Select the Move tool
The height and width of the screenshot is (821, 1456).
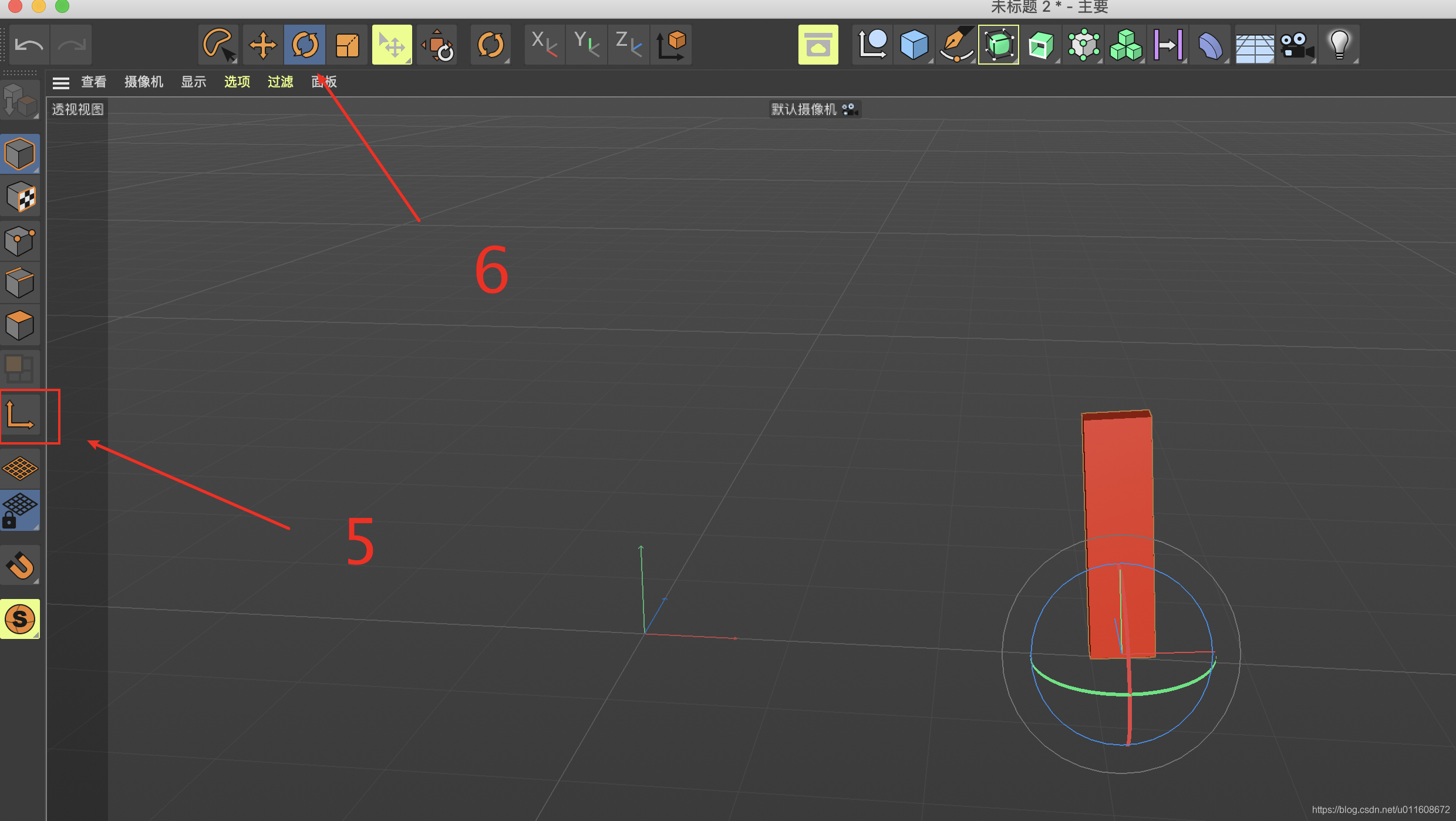262,45
